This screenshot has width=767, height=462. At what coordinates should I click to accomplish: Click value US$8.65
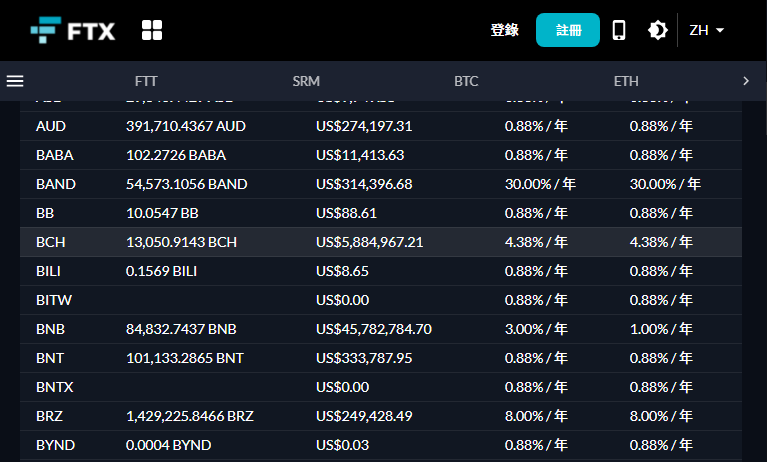point(342,271)
